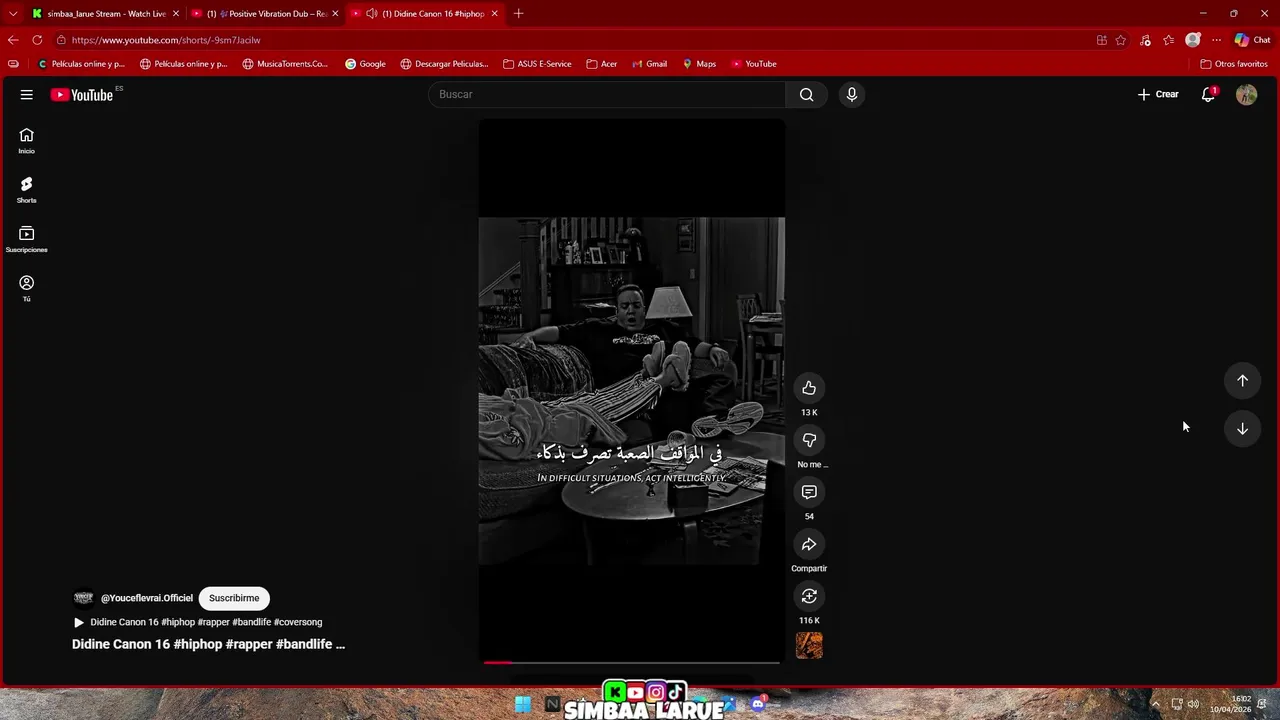Open the MusicaTorrents.Co bookmark
This screenshot has height=720, width=1280.
click(285, 64)
